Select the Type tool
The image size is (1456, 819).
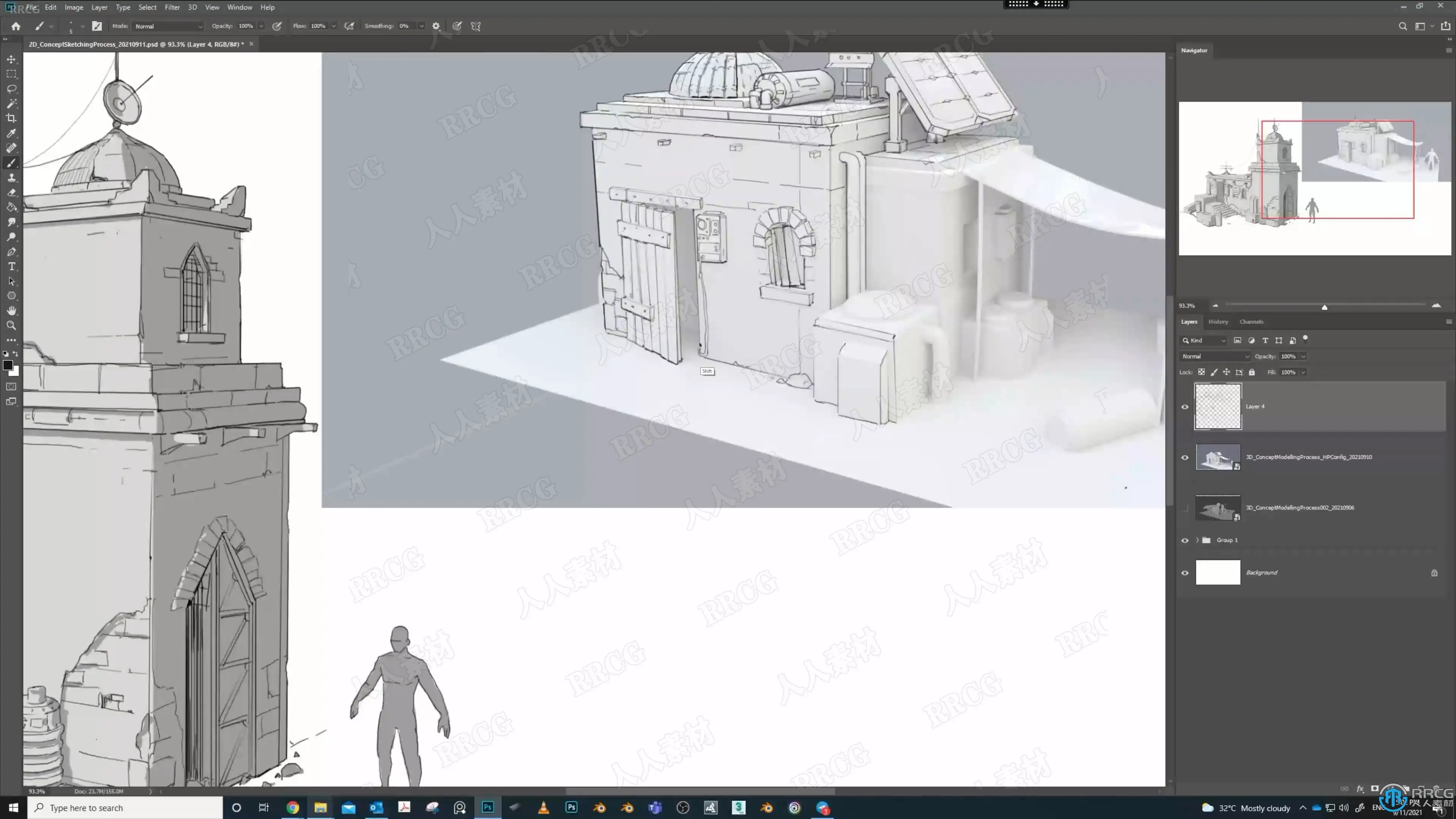[x=11, y=266]
